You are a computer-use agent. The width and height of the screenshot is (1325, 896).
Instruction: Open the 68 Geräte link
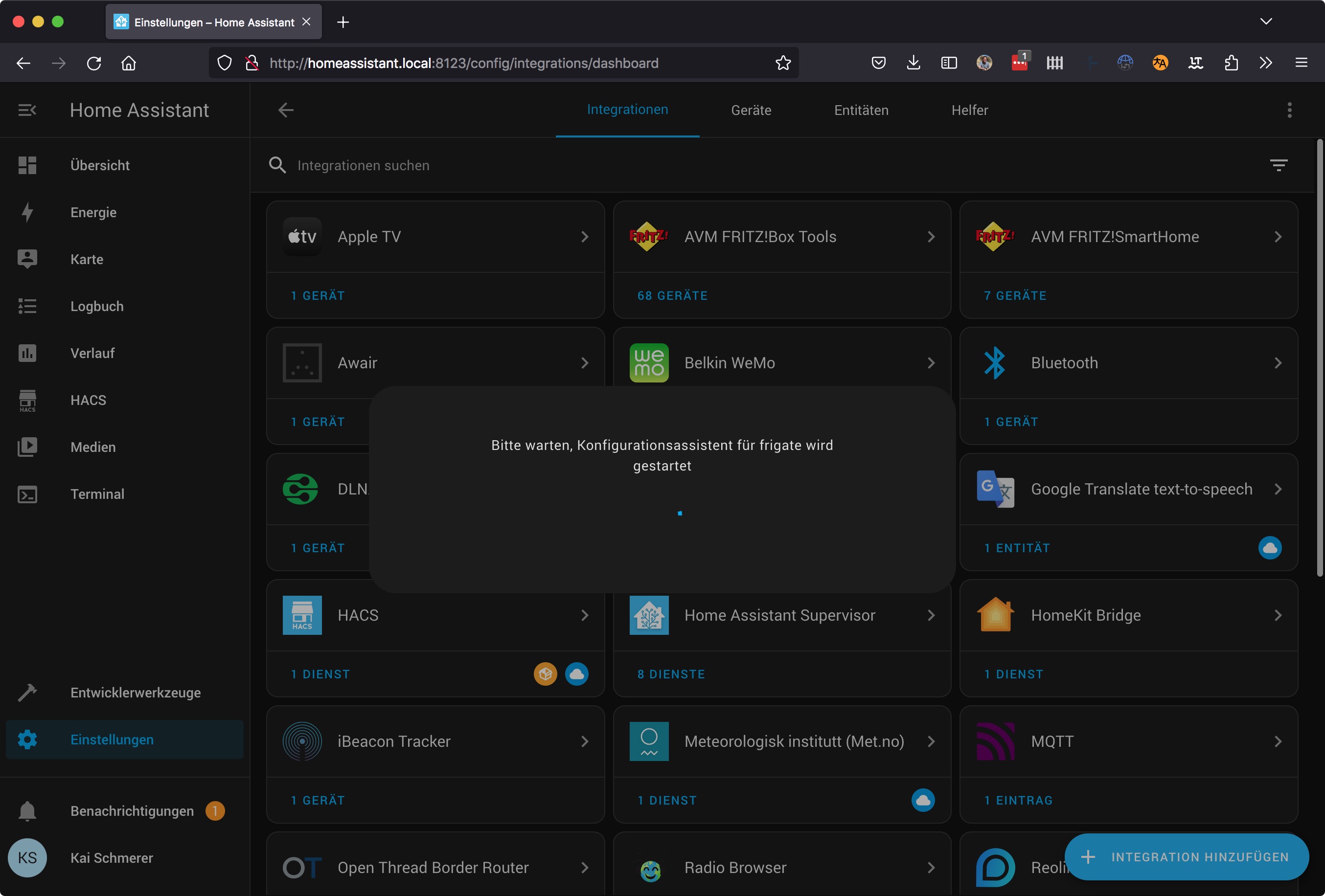click(672, 296)
